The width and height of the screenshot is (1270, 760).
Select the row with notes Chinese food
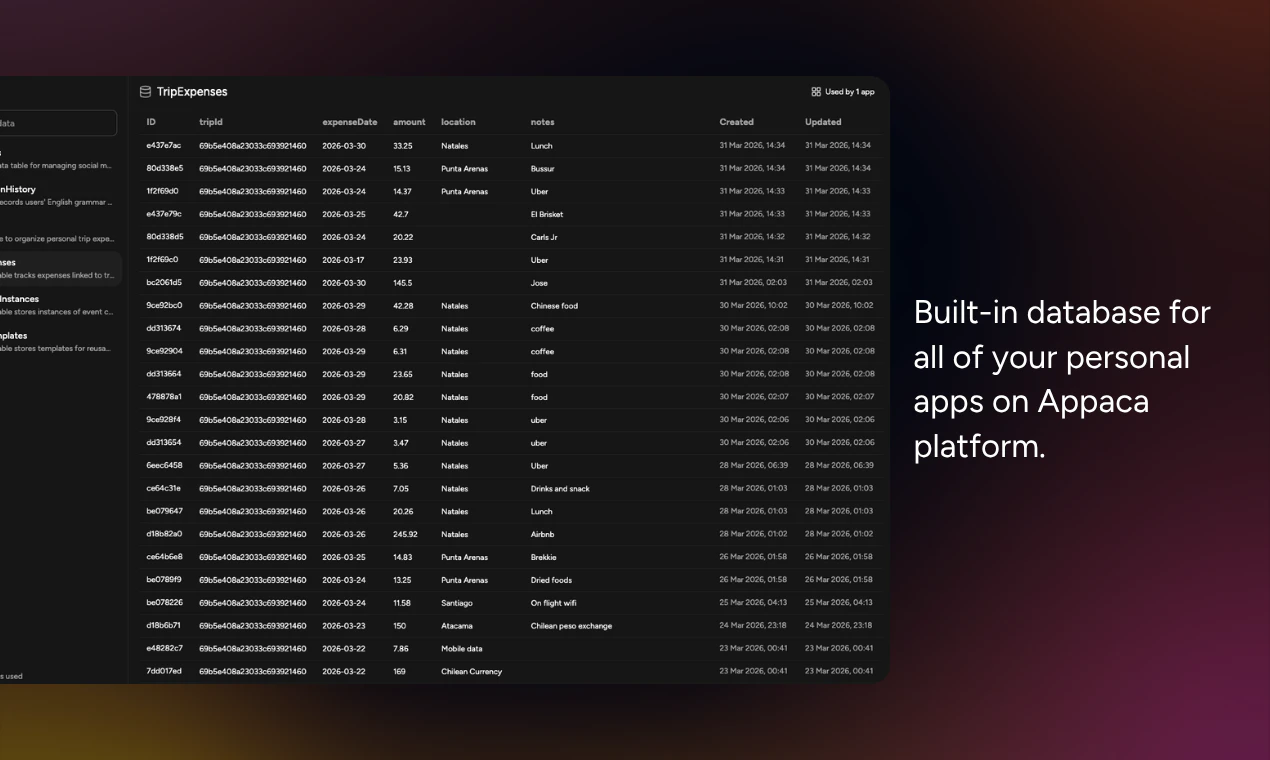coord(500,305)
